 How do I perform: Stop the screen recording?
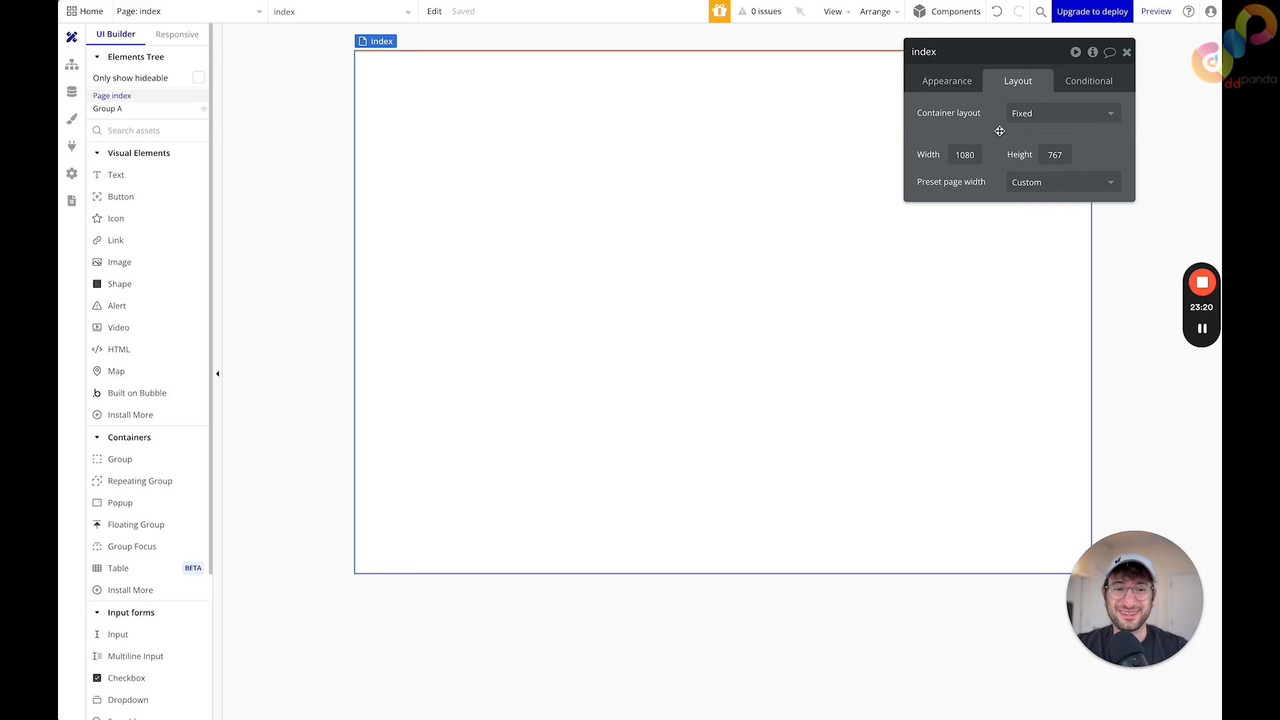(1202, 283)
